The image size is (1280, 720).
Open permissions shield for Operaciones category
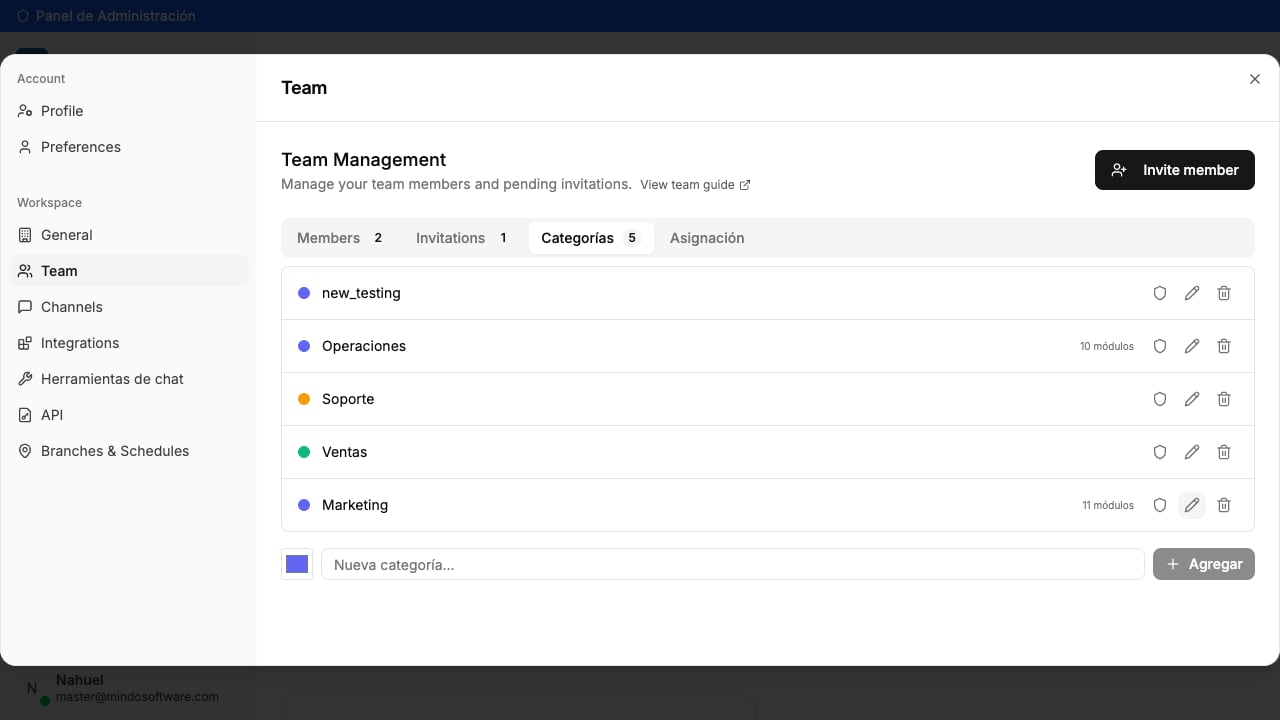click(1160, 346)
